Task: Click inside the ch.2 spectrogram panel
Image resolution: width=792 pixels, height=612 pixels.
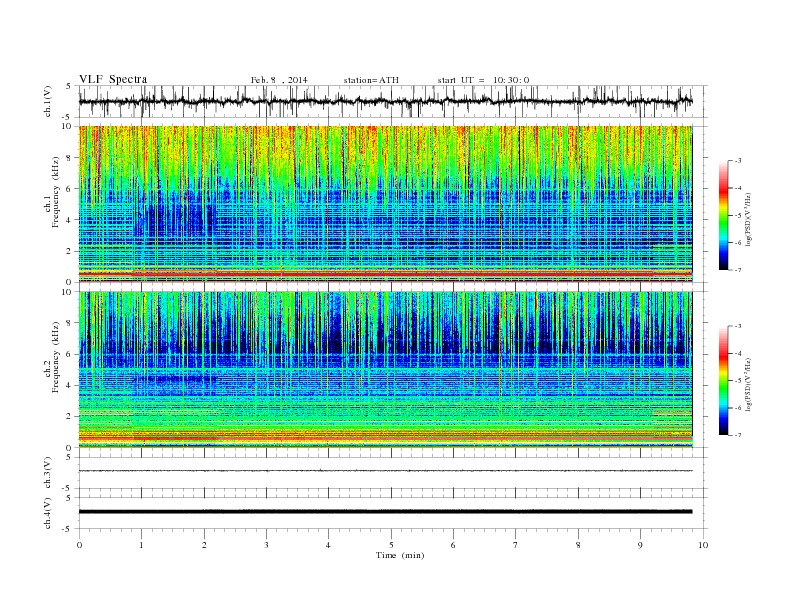Action: click(385, 370)
